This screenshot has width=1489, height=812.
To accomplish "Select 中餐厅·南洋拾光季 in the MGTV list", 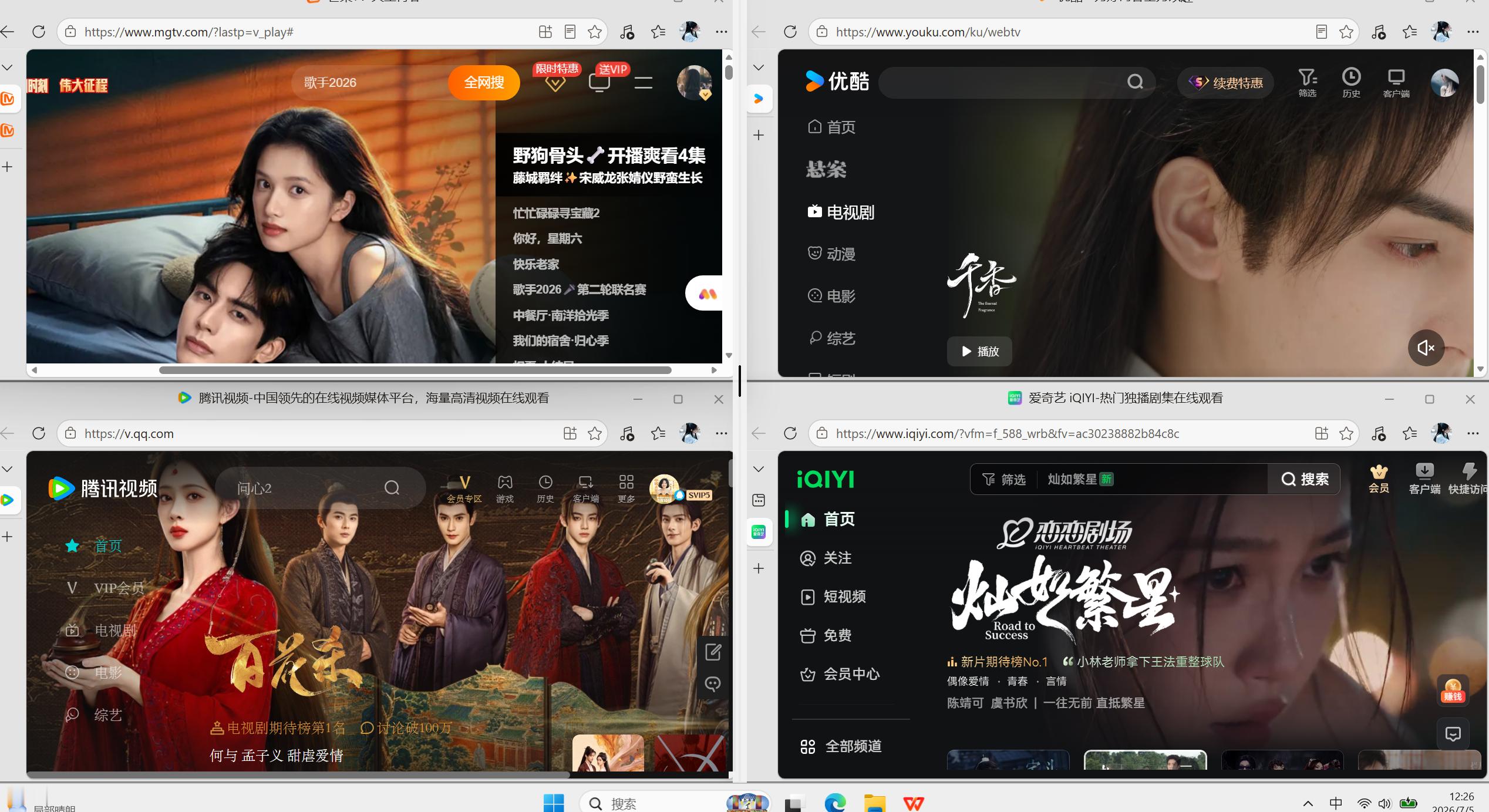I will pos(561,315).
